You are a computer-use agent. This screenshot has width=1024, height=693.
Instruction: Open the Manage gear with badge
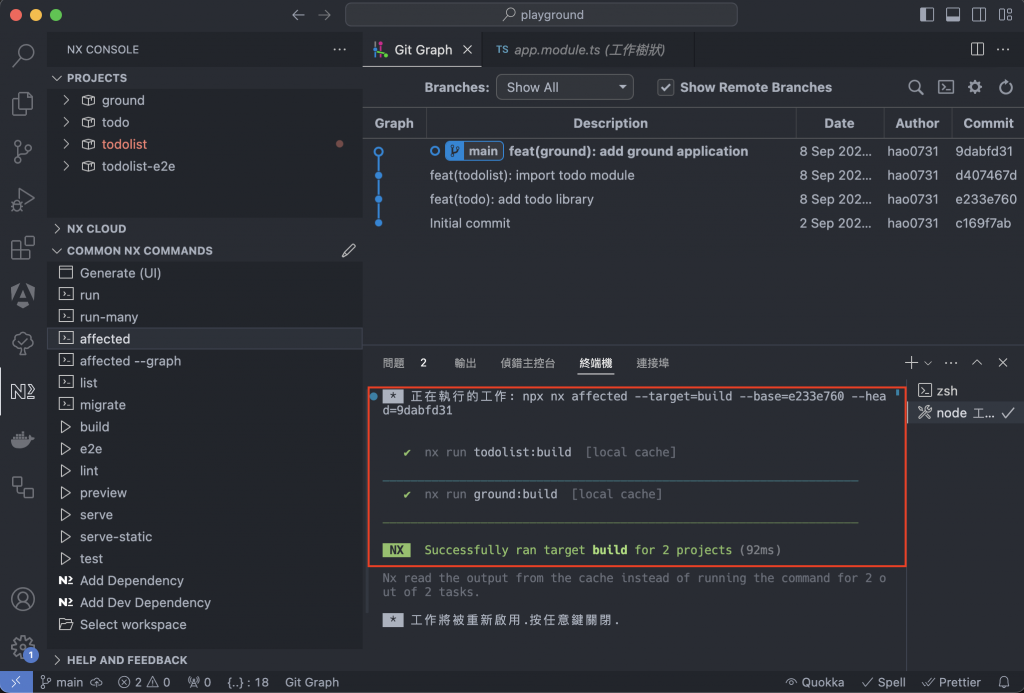pyautogui.click(x=23, y=647)
